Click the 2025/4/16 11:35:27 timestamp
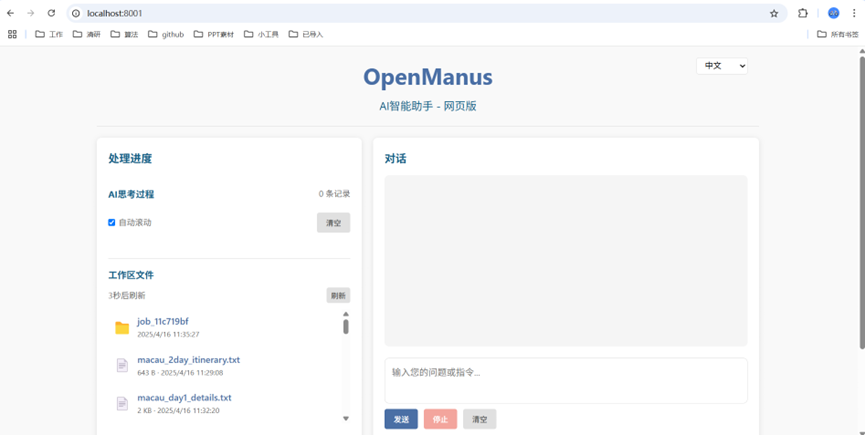This screenshot has height=435, width=865. point(168,335)
